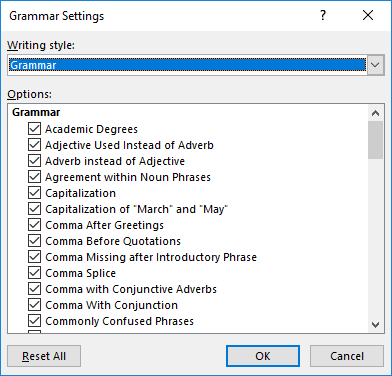Screen dimensions: 392x376
Task: Toggle the Capitalization checkbox
Action: coord(34,193)
